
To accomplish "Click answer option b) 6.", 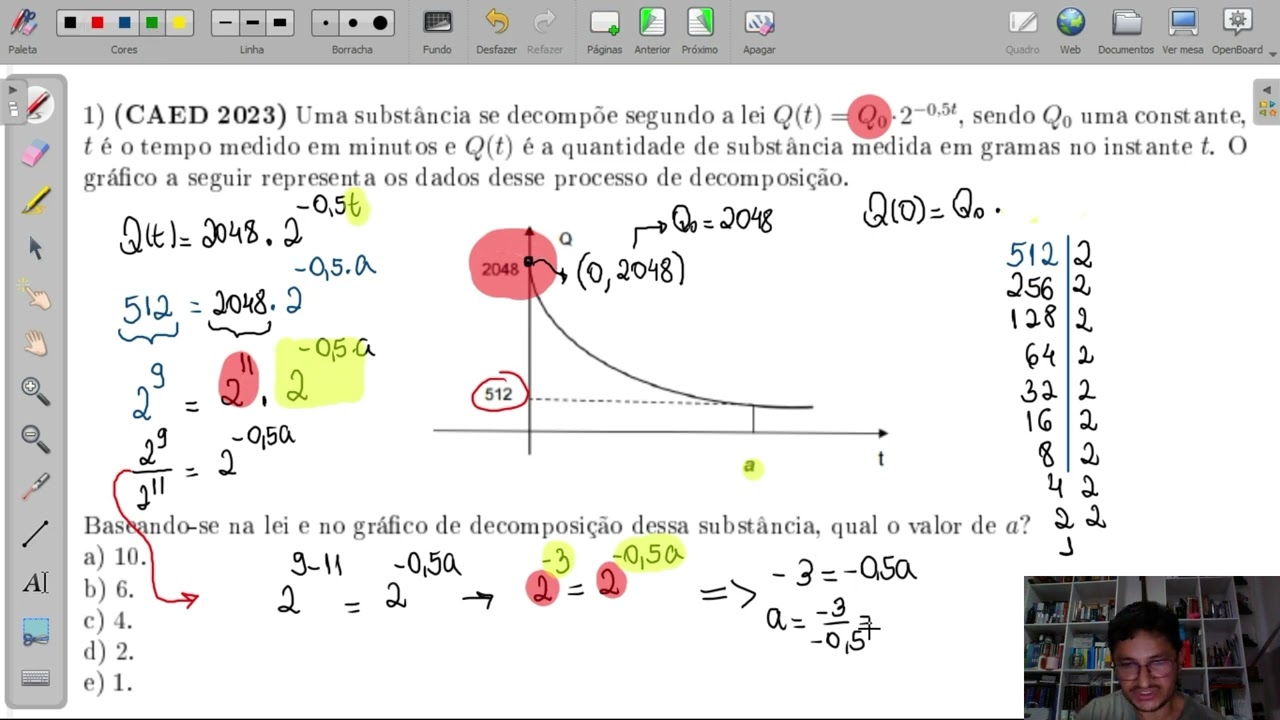I will pyautogui.click(x=109, y=589).
